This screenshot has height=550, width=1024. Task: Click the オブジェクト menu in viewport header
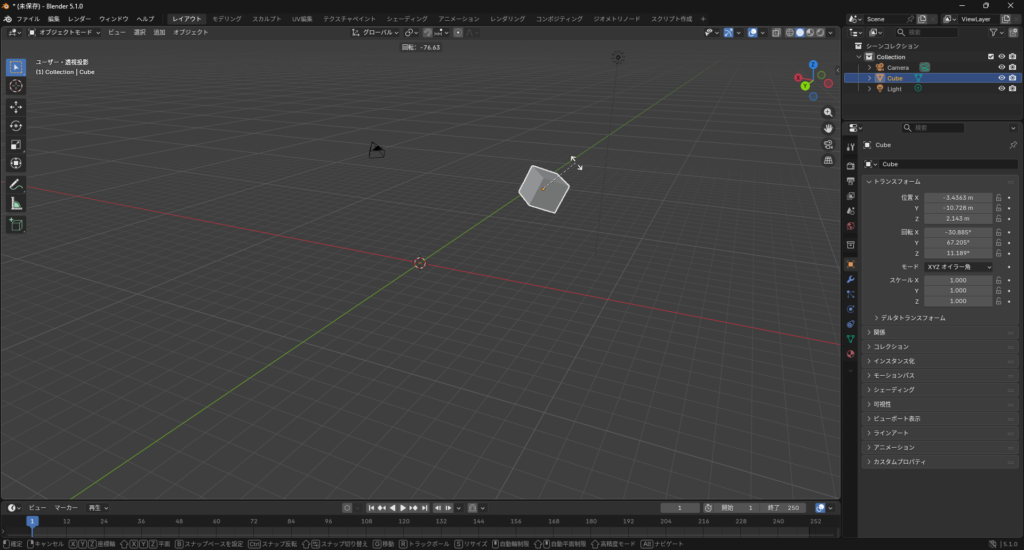click(x=190, y=32)
